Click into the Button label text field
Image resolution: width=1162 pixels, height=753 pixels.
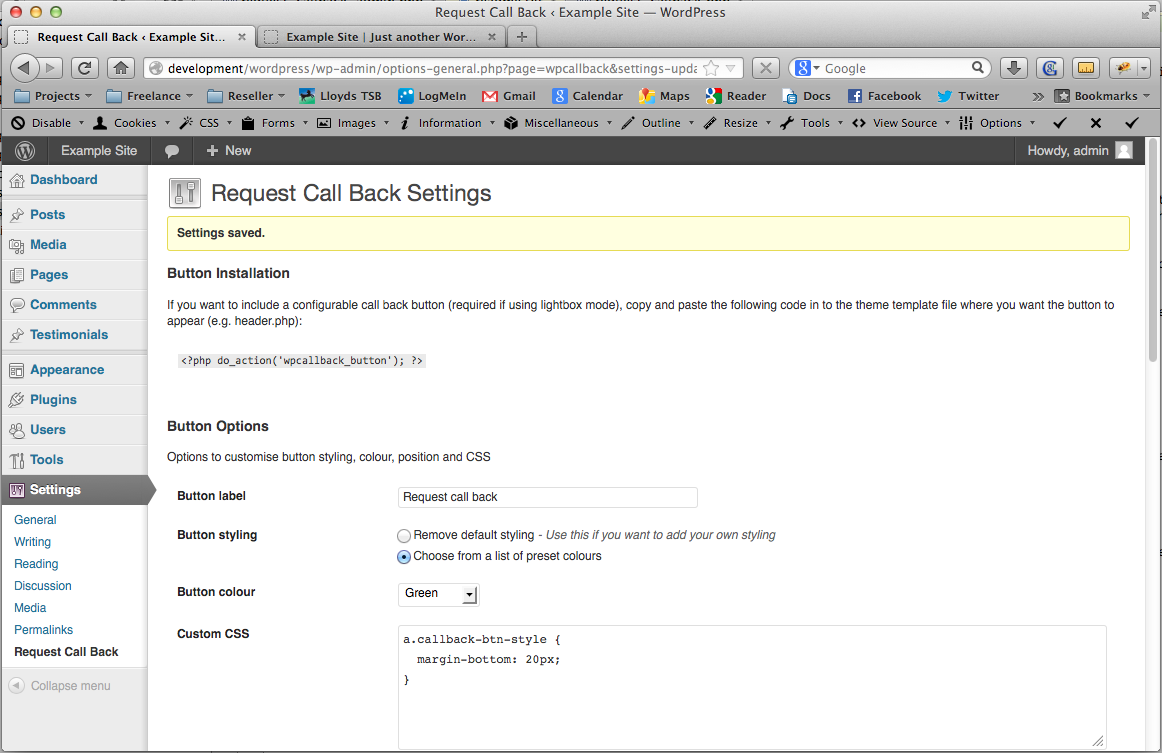coord(548,497)
